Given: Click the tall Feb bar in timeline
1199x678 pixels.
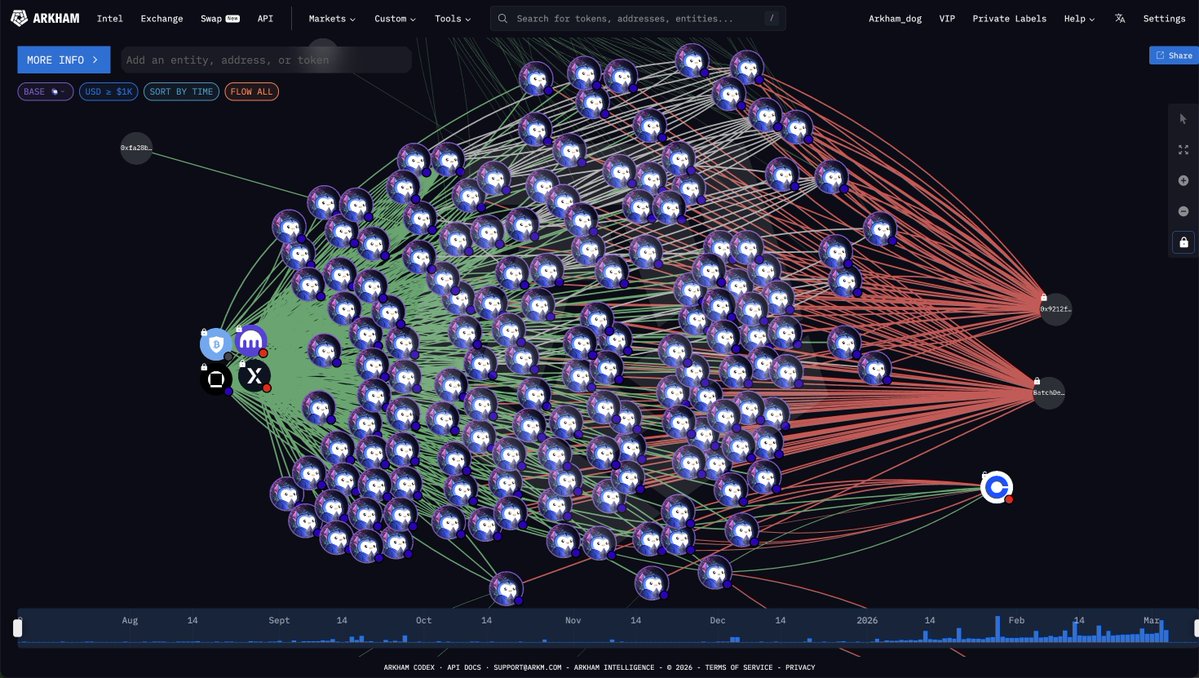Looking at the screenshot, I should 997,628.
